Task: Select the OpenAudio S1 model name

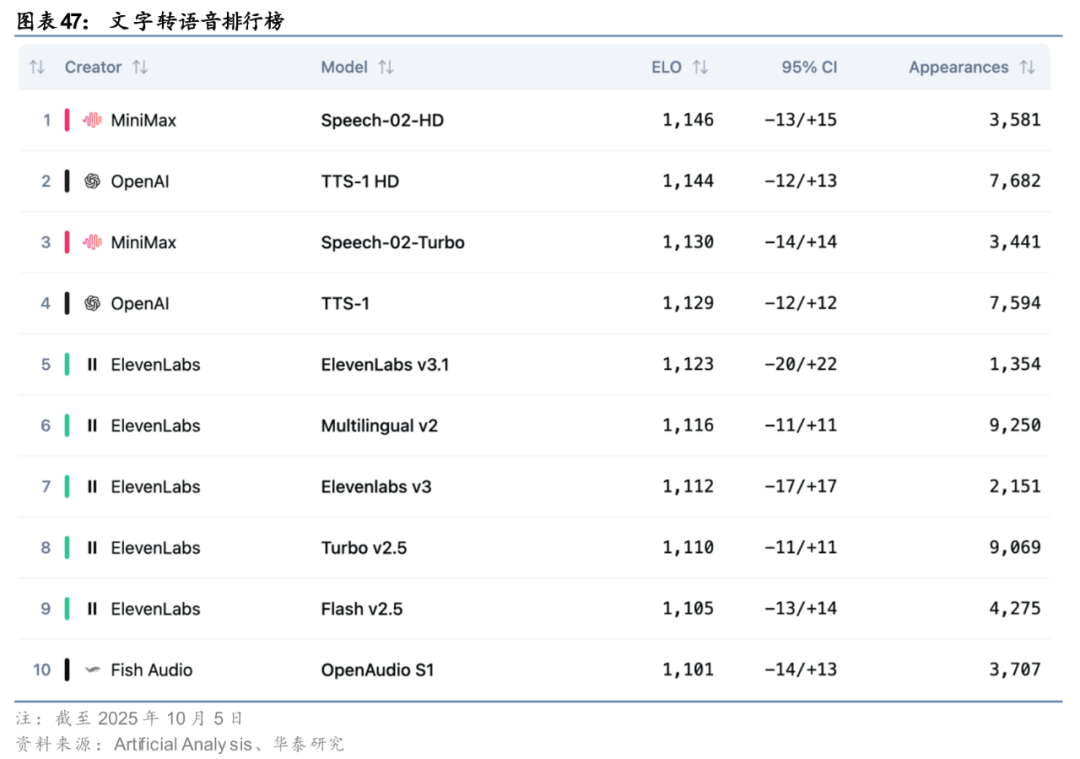Action: (377, 669)
